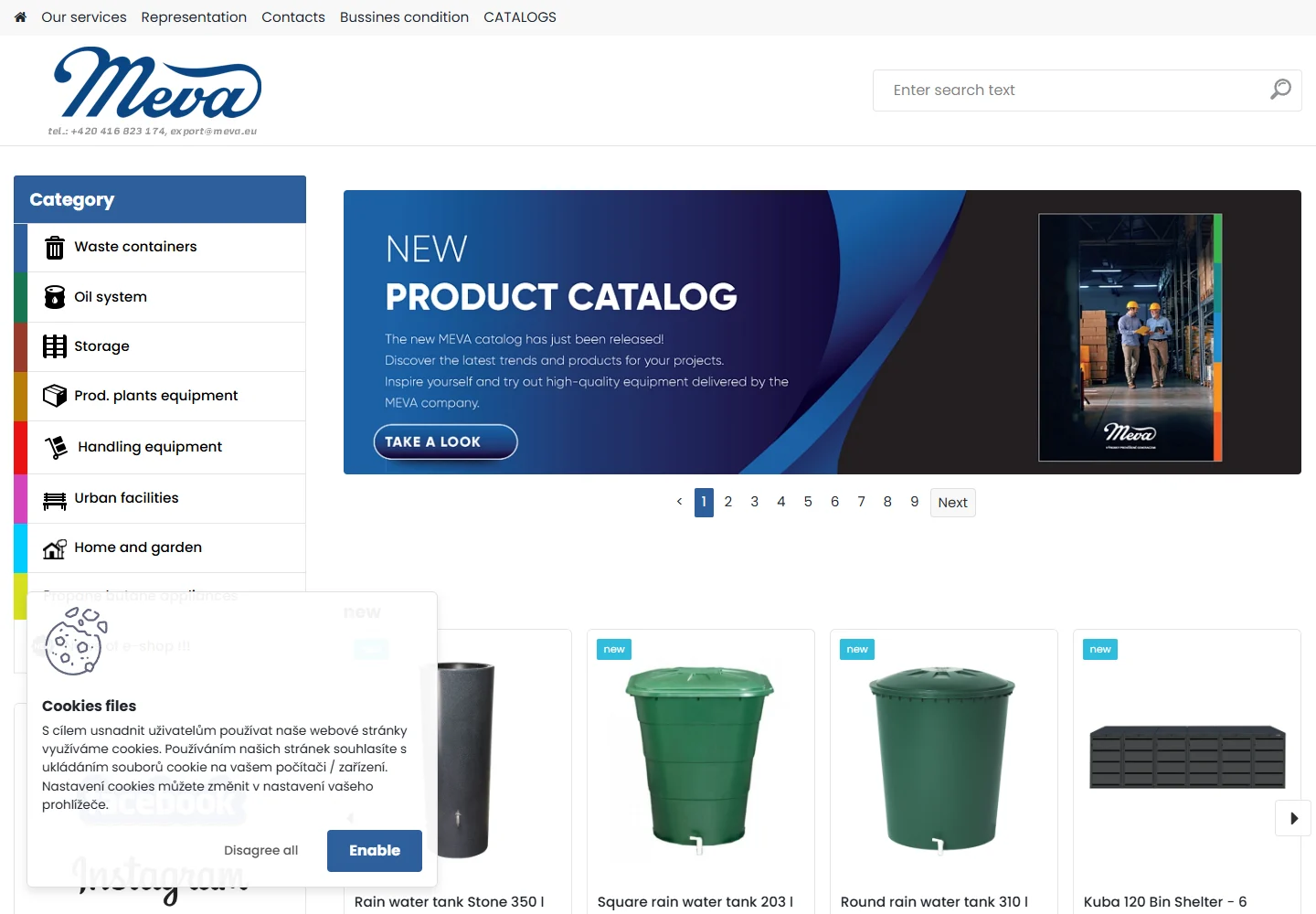Select the Handling equipment hand truck icon
The height and width of the screenshot is (914, 1316).
tap(57, 447)
